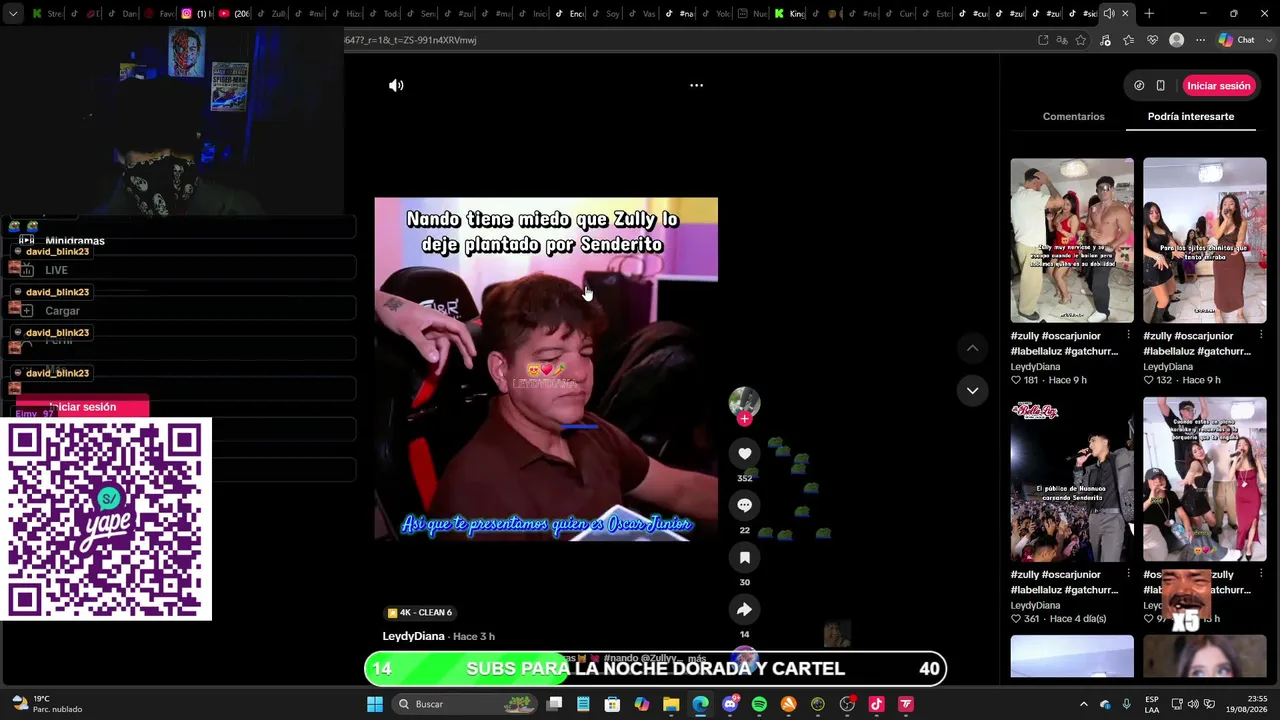Expand the arrow next to Copilot Chat
This screenshot has width=1280, height=720.
click(1267, 40)
